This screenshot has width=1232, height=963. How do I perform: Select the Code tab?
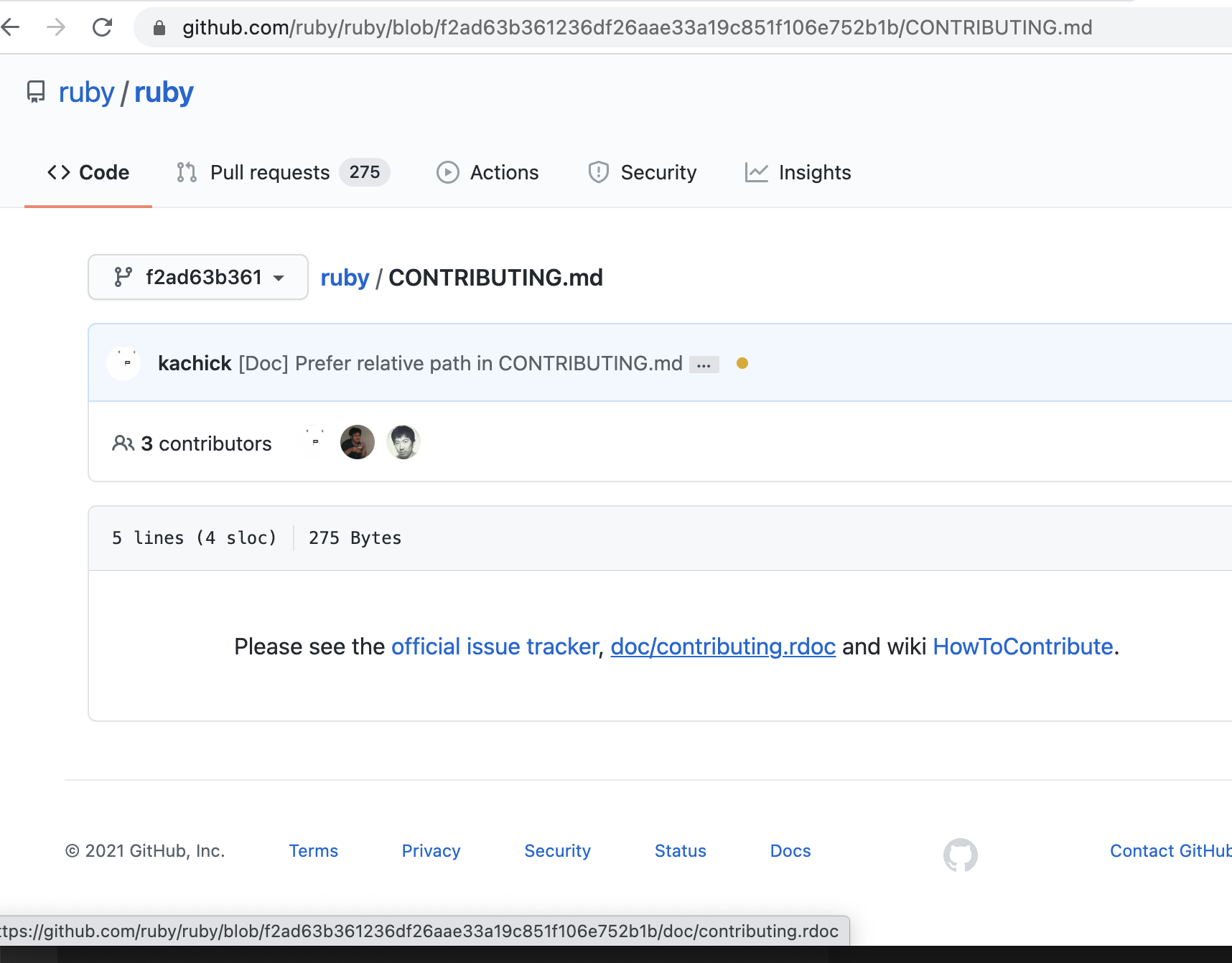(88, 172)
